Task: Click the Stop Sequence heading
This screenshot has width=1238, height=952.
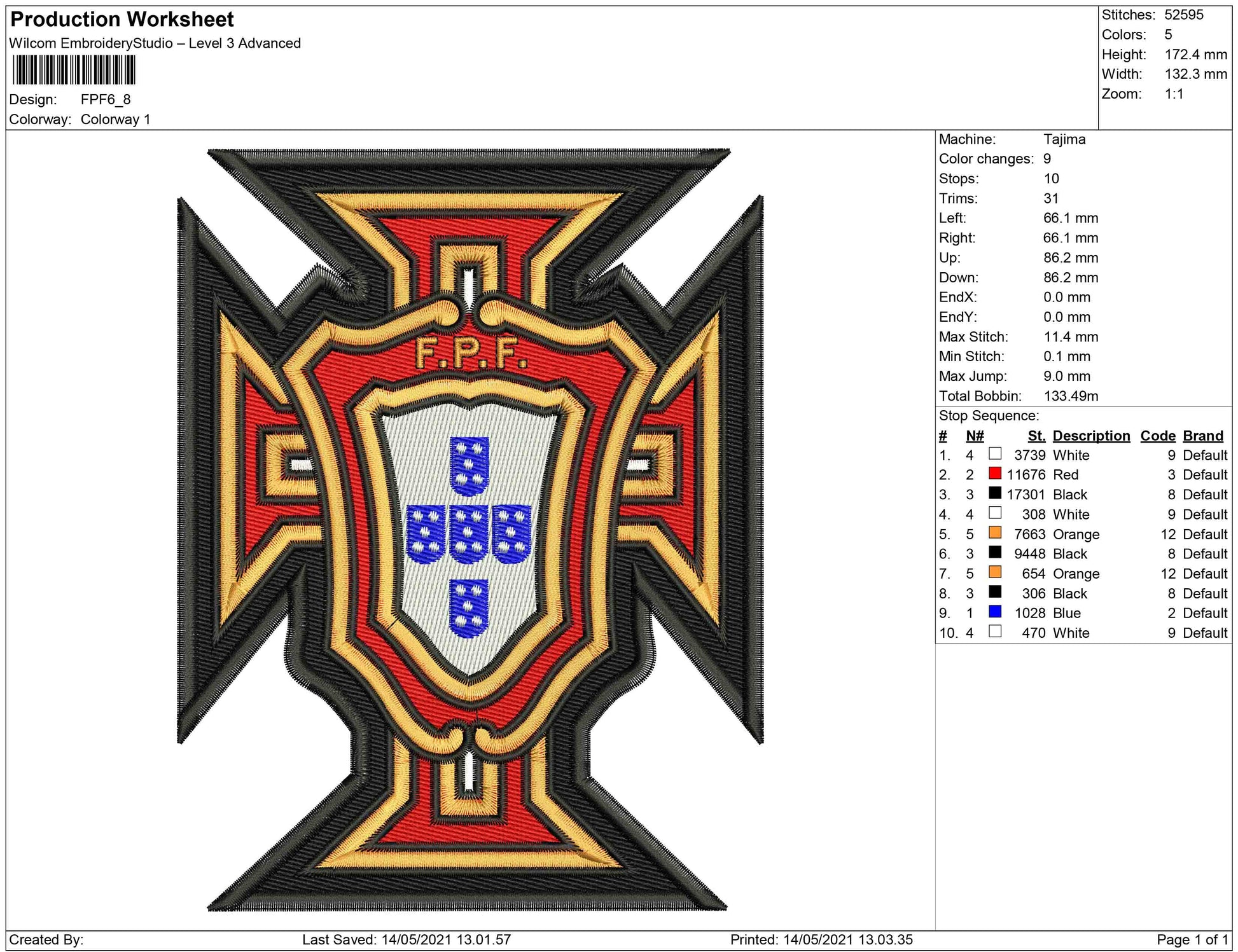Action: tap(989, 416)
